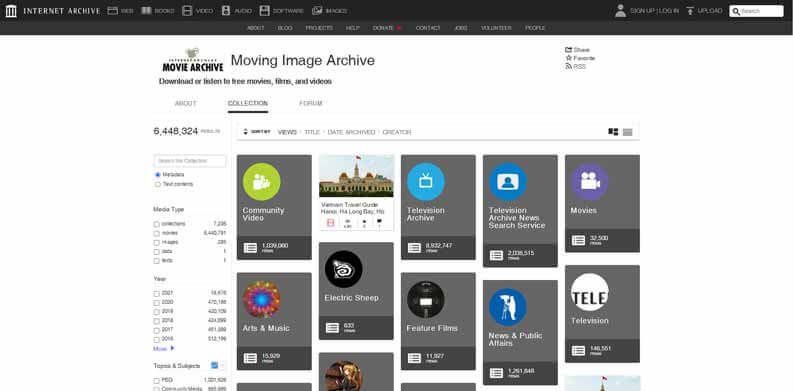Open Arts & Music colorful icon

point(261,299)
